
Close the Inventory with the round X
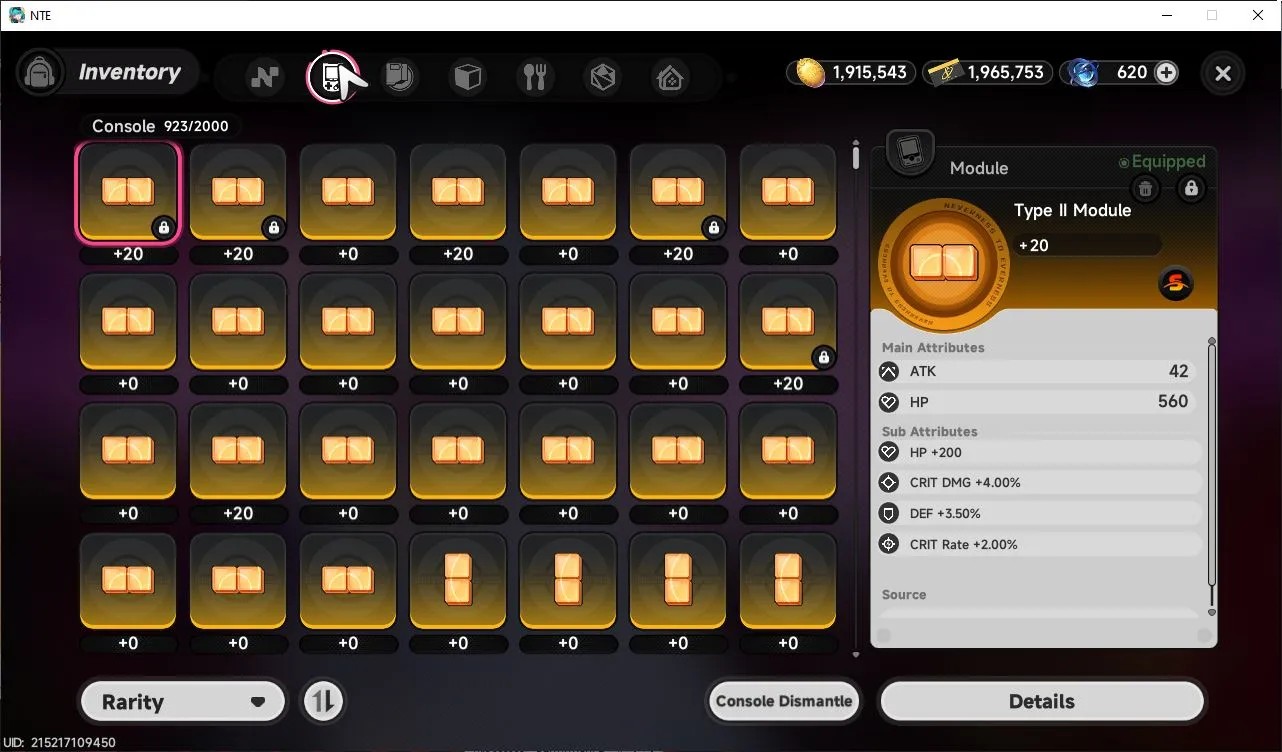(1223, 73)
